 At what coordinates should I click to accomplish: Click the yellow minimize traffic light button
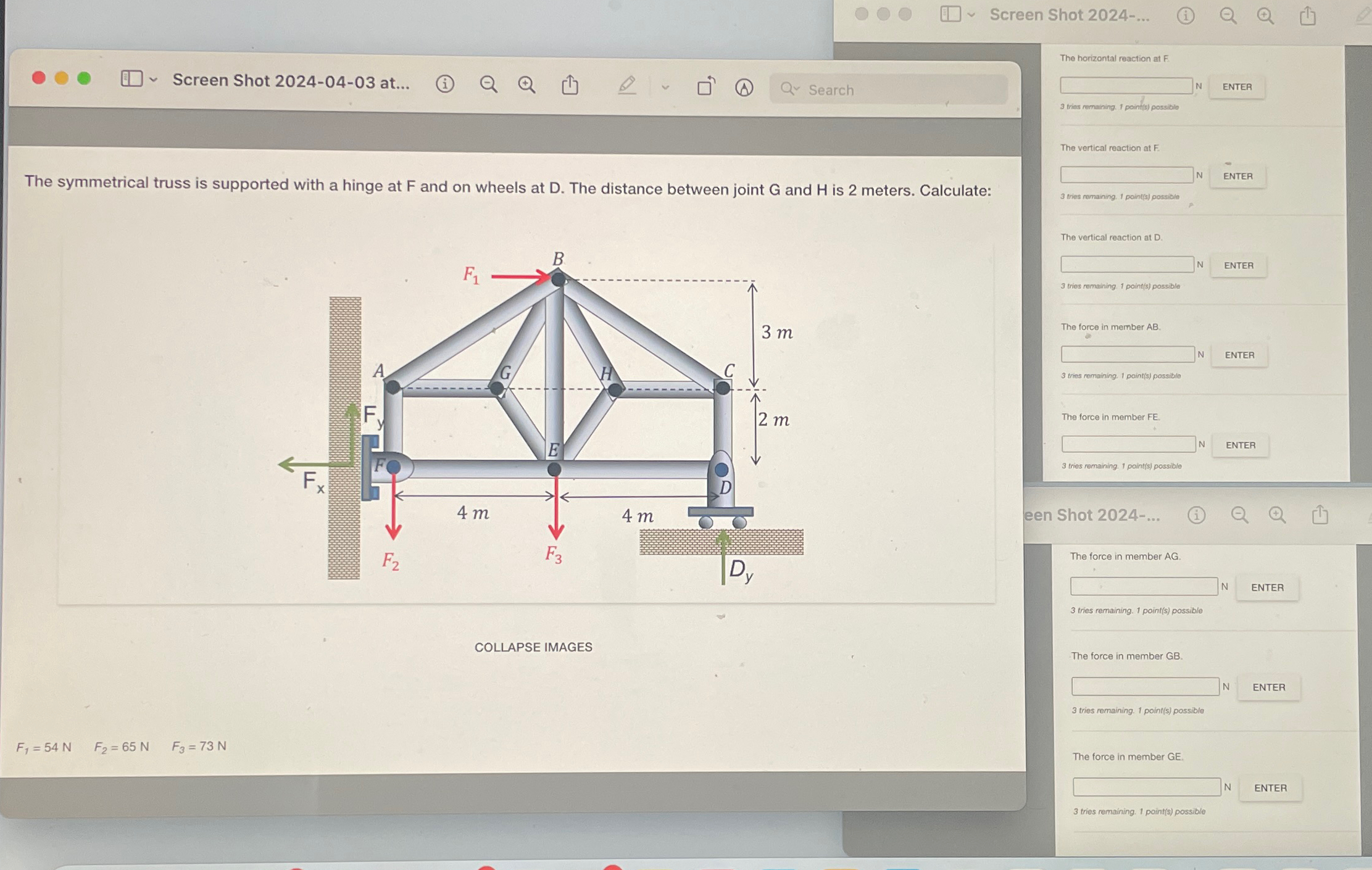(60, 79)
